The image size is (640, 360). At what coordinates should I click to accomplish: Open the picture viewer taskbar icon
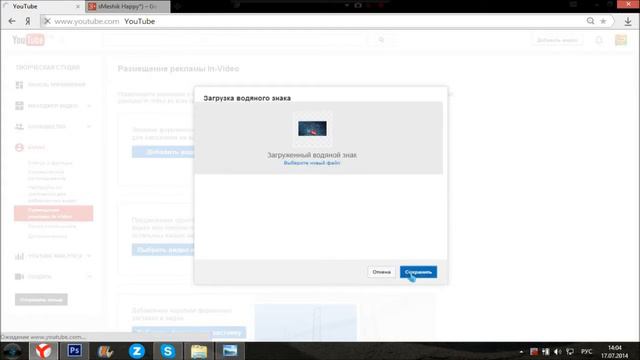coord(230,351)
